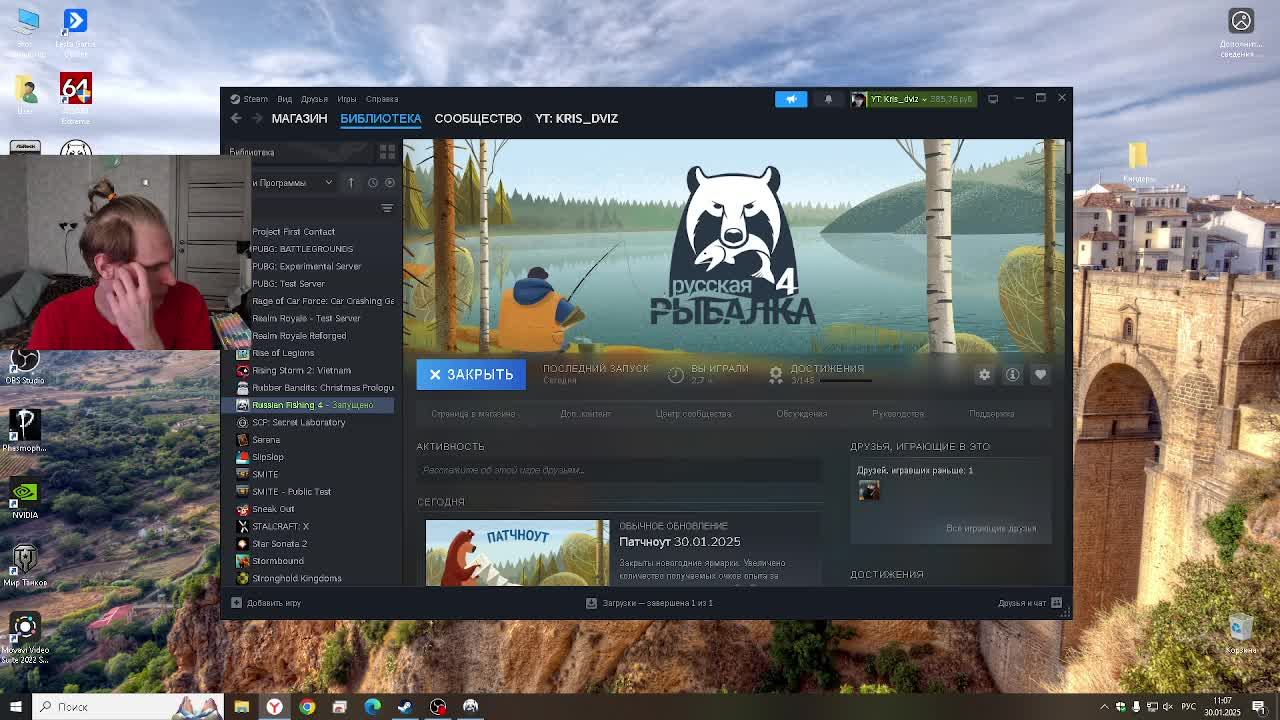Click the Add a Game plus icon
Image resolution: width=1280 pixels, height=720 pixels.
point(236,603)
